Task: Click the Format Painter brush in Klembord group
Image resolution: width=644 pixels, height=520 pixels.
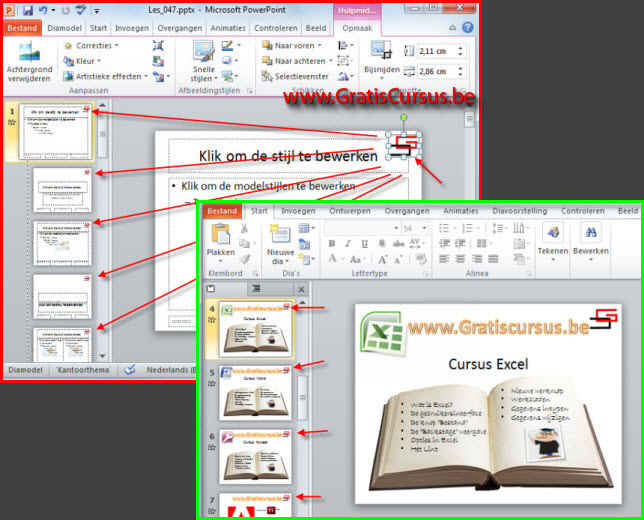Action: (245, 259)
